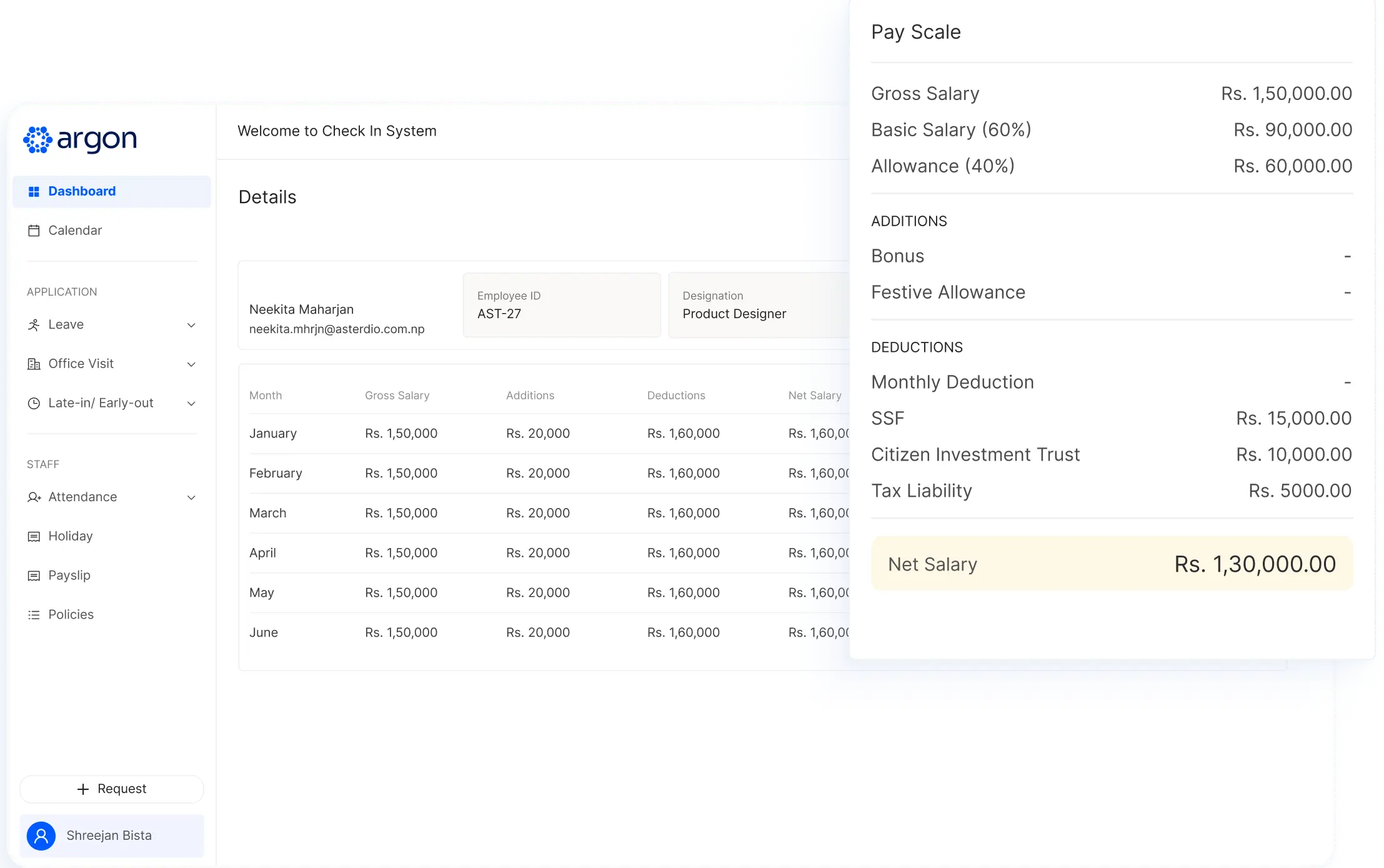Collapse the Attendance section chevron
Viewport: 1384px width, 868px height.
pos(192,497)
